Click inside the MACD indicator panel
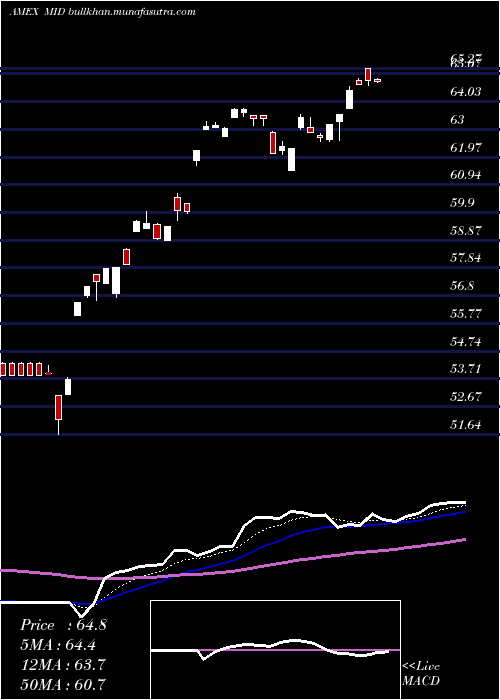500x700 pixels. [275, 650]
